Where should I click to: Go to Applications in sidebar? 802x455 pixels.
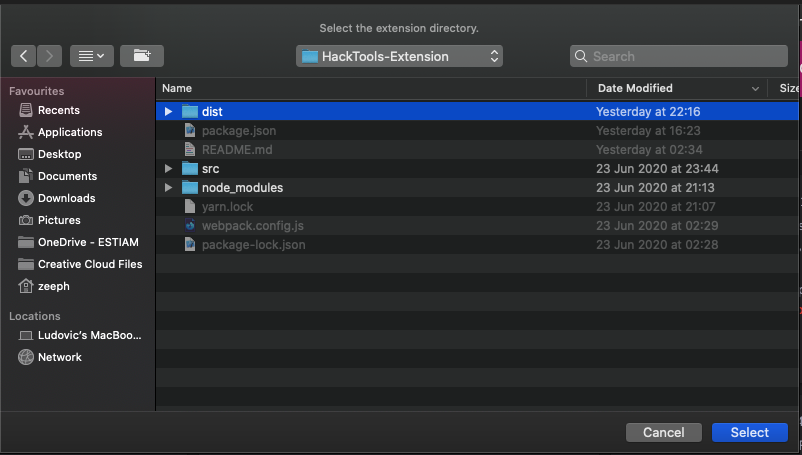tap(70, 132)
